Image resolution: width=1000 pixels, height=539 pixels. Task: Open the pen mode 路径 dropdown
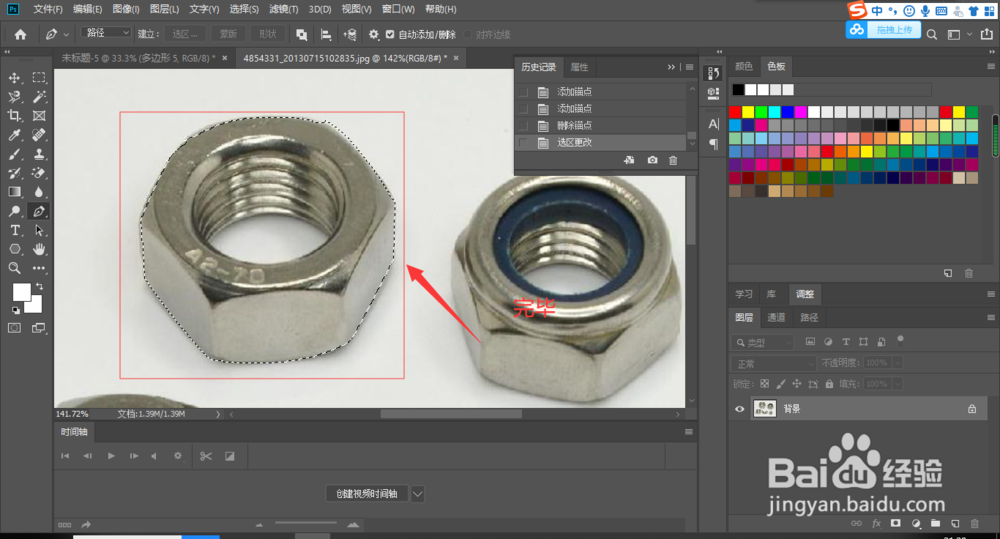coord(106,33)
